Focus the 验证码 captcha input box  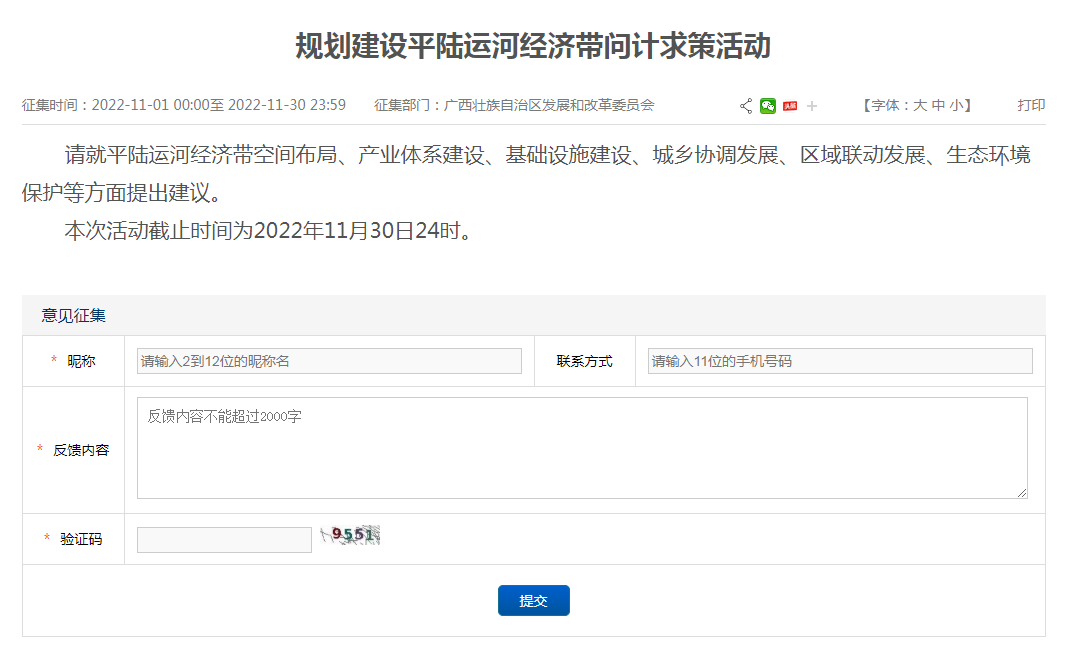coord(224,540)
